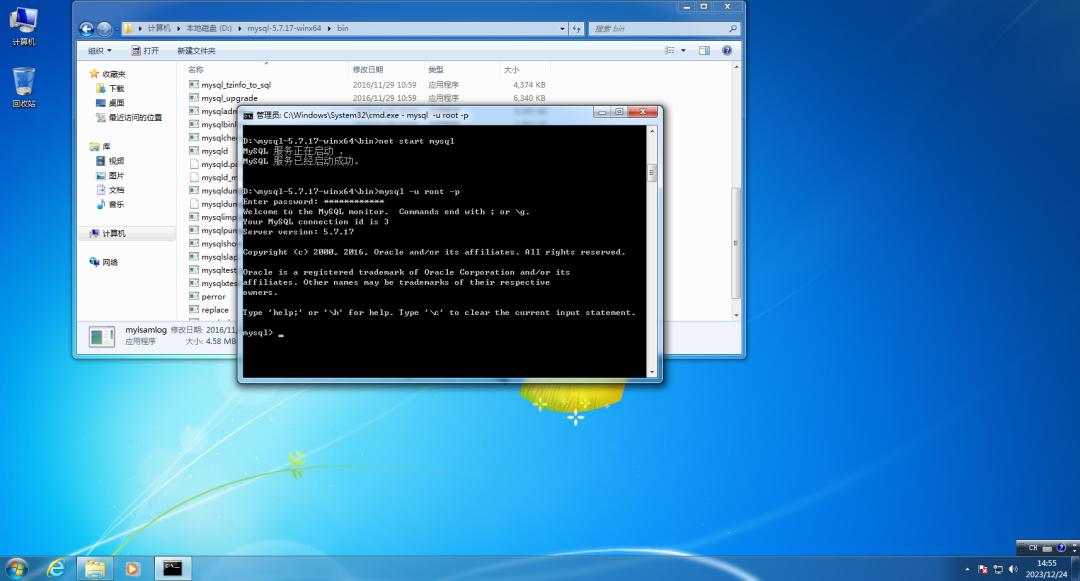This screenshot has height=581, width=1080.
Task: Click language bar help icon
Action: (x=1061, y=548)
